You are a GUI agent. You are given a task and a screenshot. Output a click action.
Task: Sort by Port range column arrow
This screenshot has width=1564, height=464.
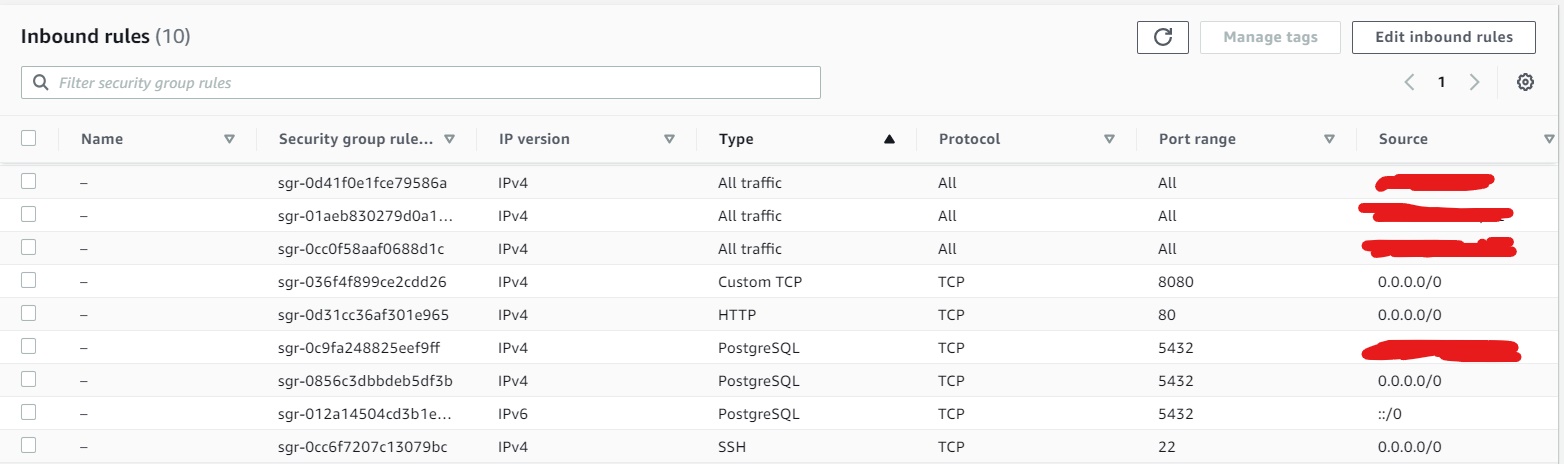pyautogui.click(x=1329, y=139)
